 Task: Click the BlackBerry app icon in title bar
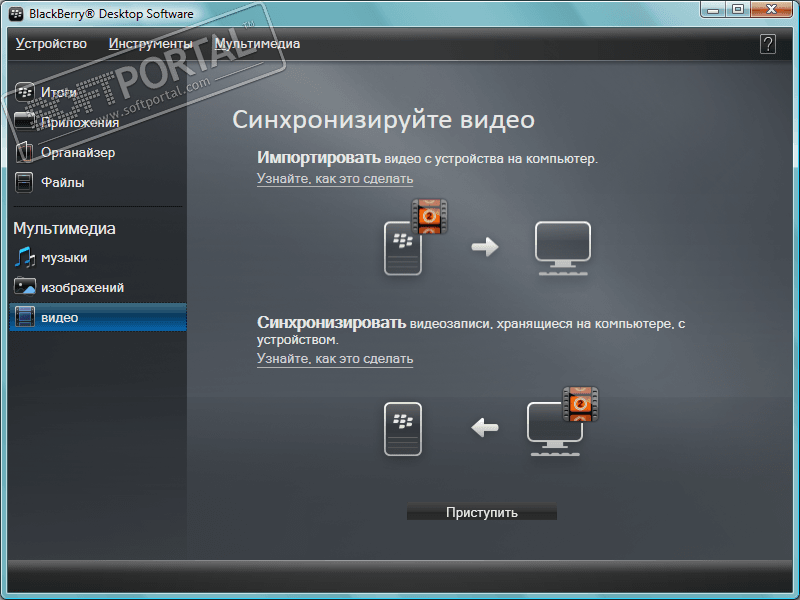[16, 14]
